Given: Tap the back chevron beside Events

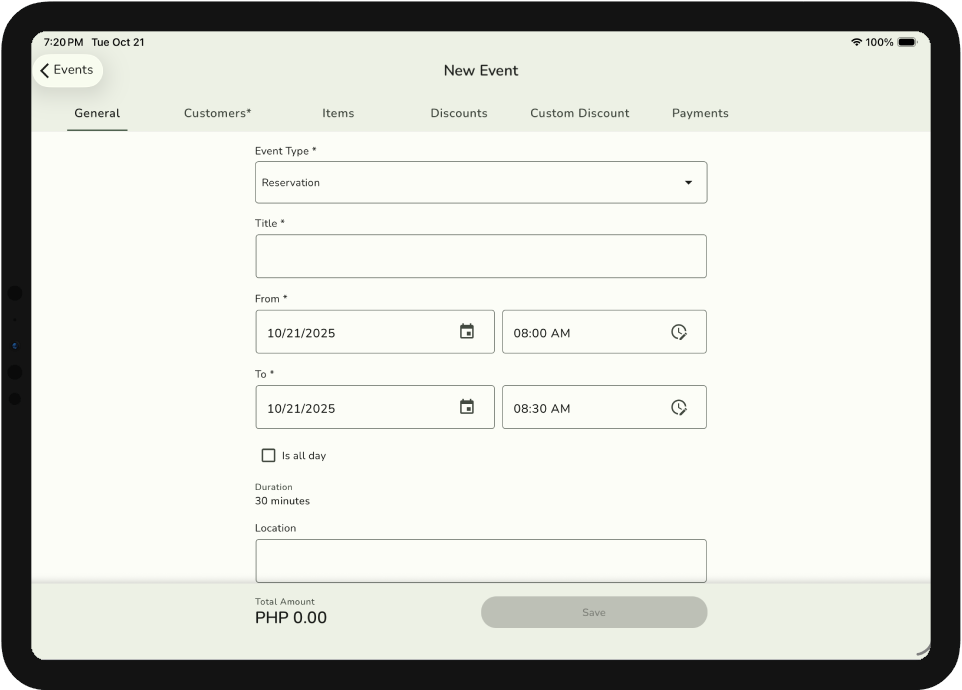Looking at the screenshot, I should pyautogui.click(x=45, y=71).
